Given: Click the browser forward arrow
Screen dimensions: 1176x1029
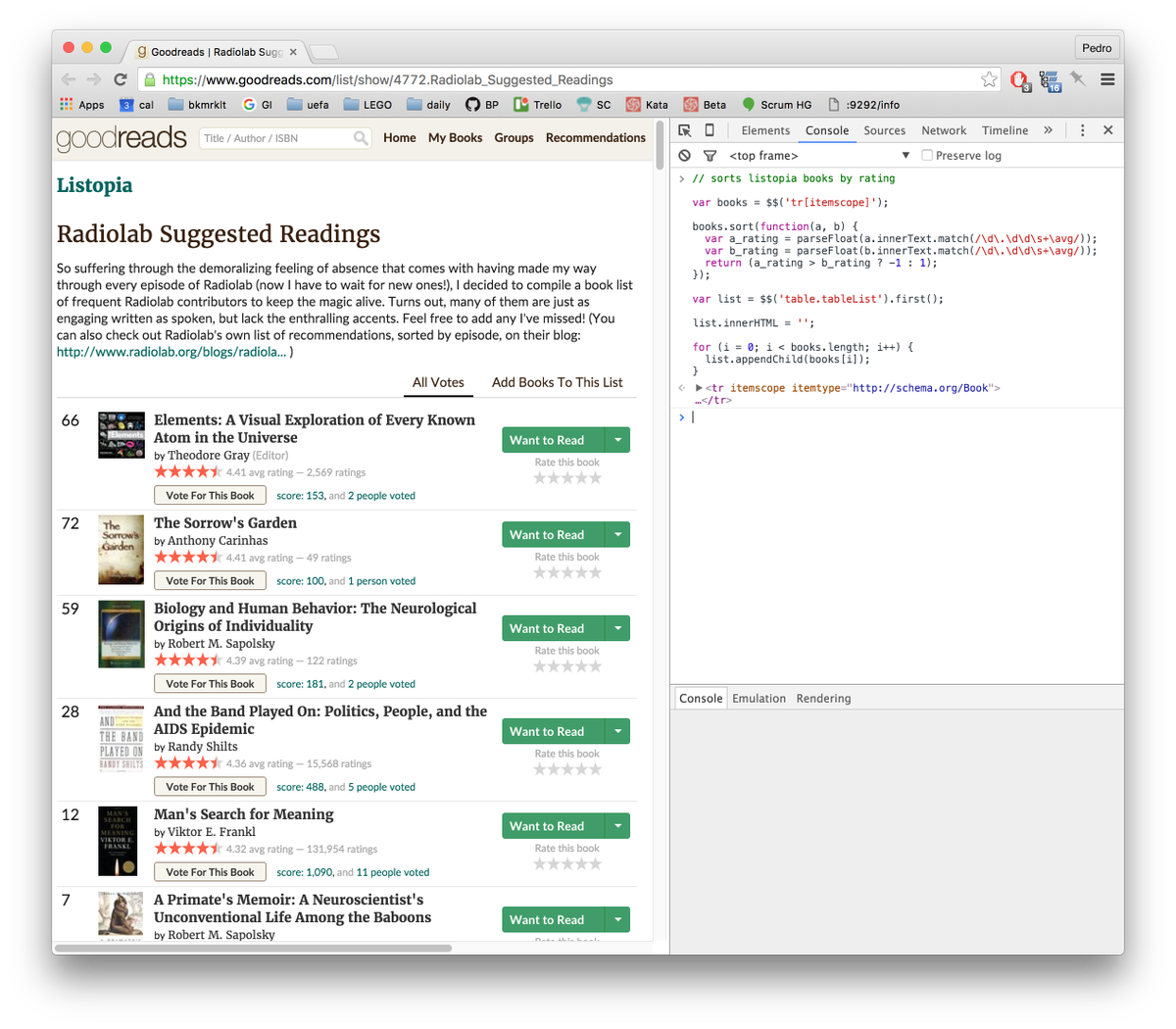Looking at the screenshot, I should pyautogui.click(x=93, y=79).
